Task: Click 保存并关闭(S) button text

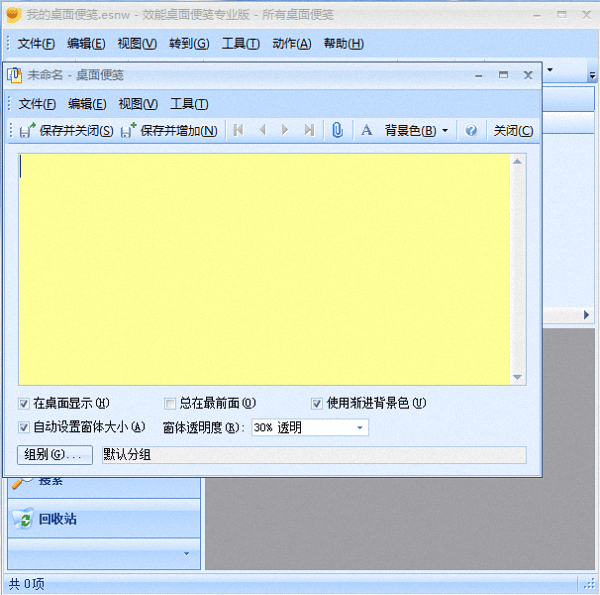Action: click(x=76, y=131)
